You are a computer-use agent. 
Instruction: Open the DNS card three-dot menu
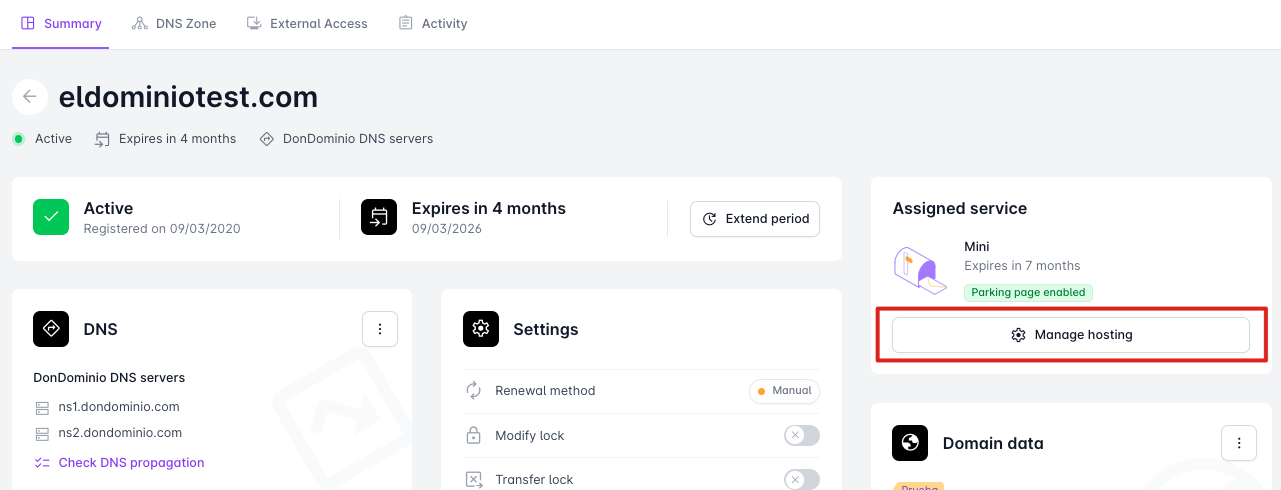(380, 329)
